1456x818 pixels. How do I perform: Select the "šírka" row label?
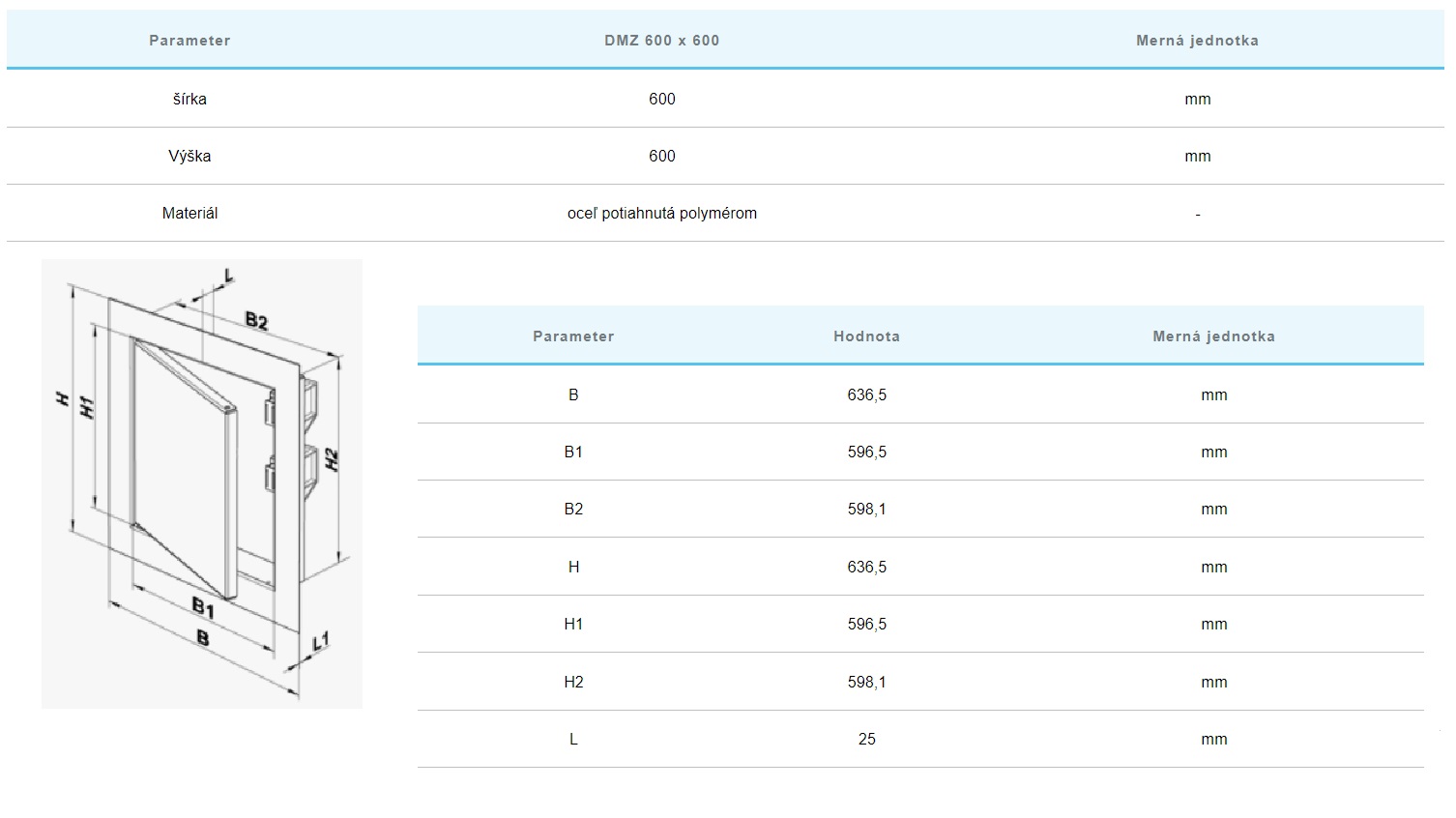coord(189,99)
